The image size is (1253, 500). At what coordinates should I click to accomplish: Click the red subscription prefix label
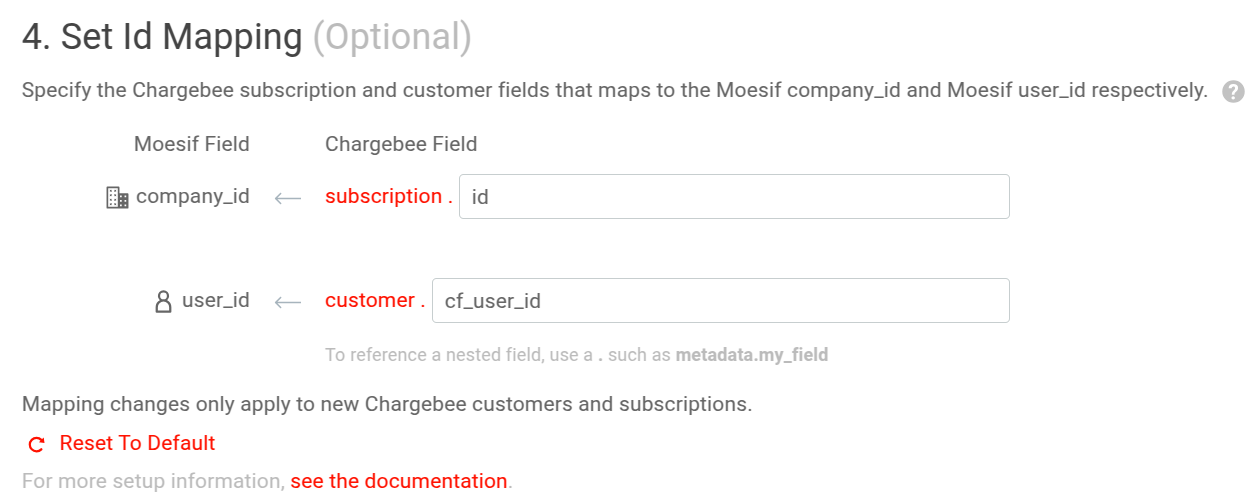[383, 196]
